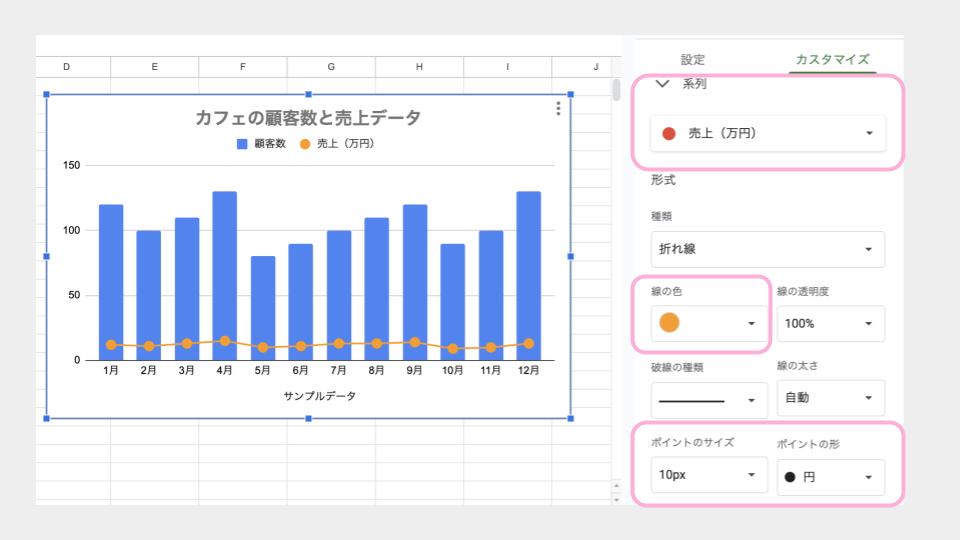Open the 線の太さ 自動 dropdown

[x=830, y=398]
